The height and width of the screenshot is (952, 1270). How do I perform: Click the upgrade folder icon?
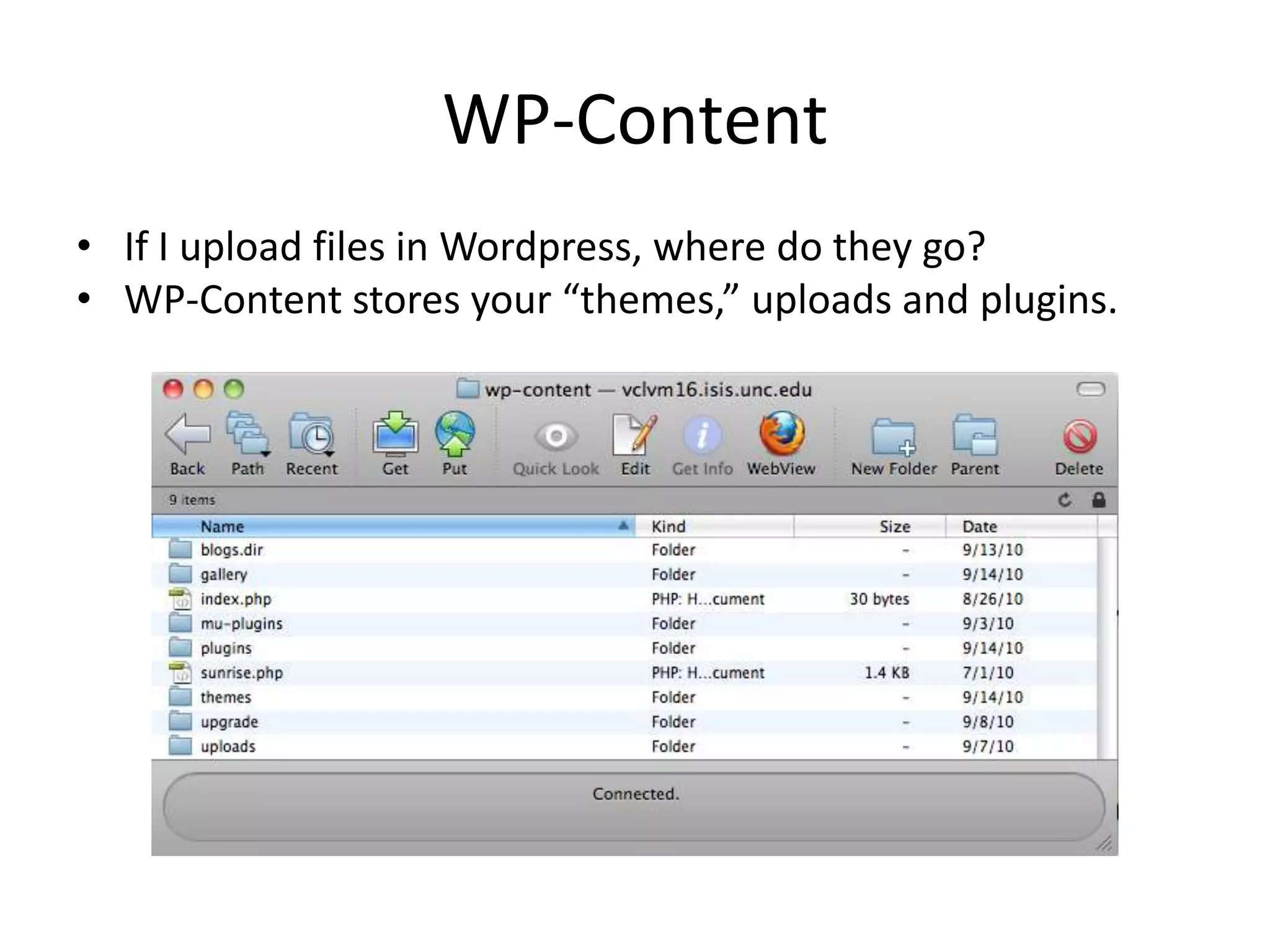(x=180, y=721)
